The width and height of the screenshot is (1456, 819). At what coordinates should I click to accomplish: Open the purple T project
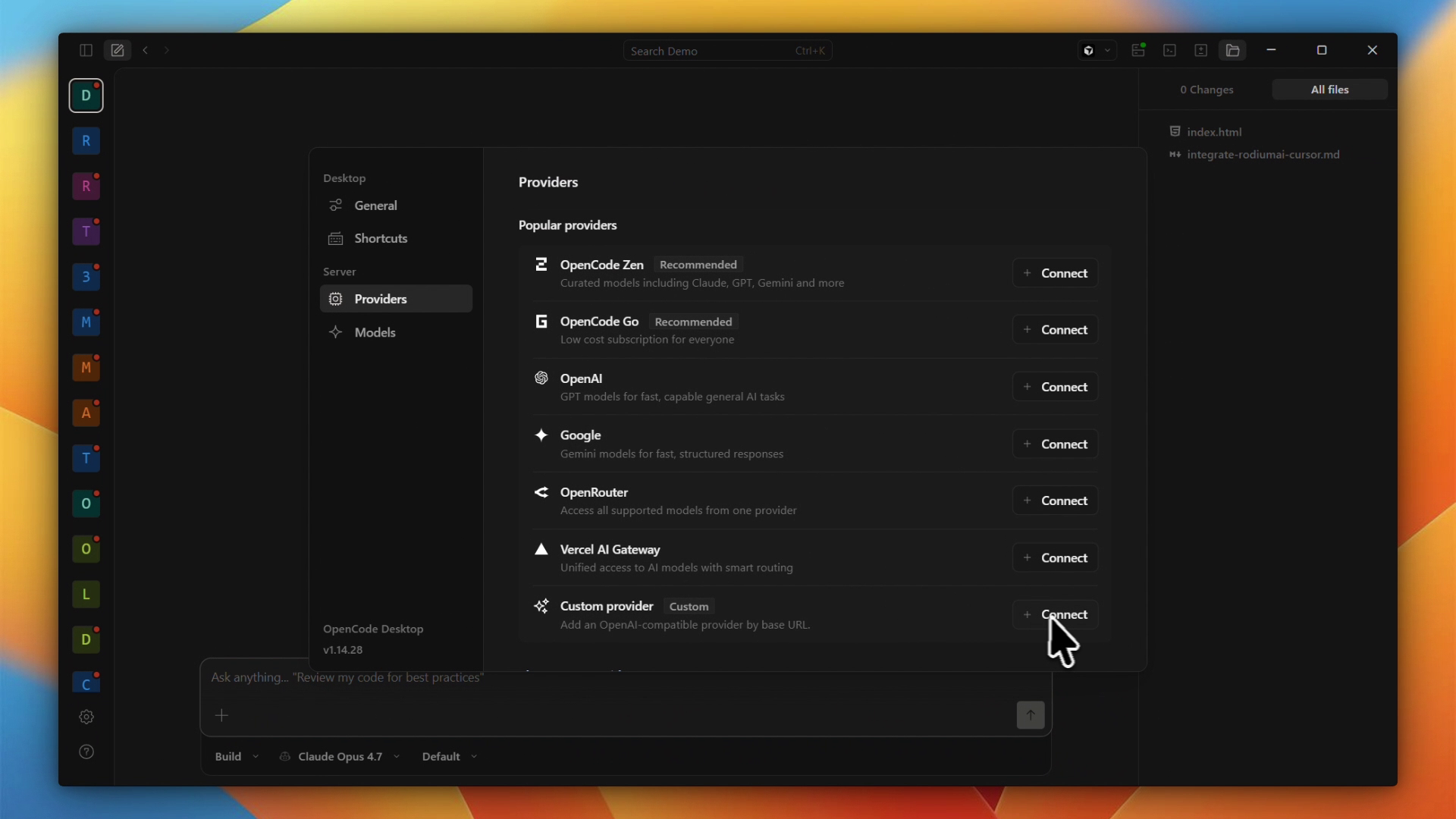(86, 232)
